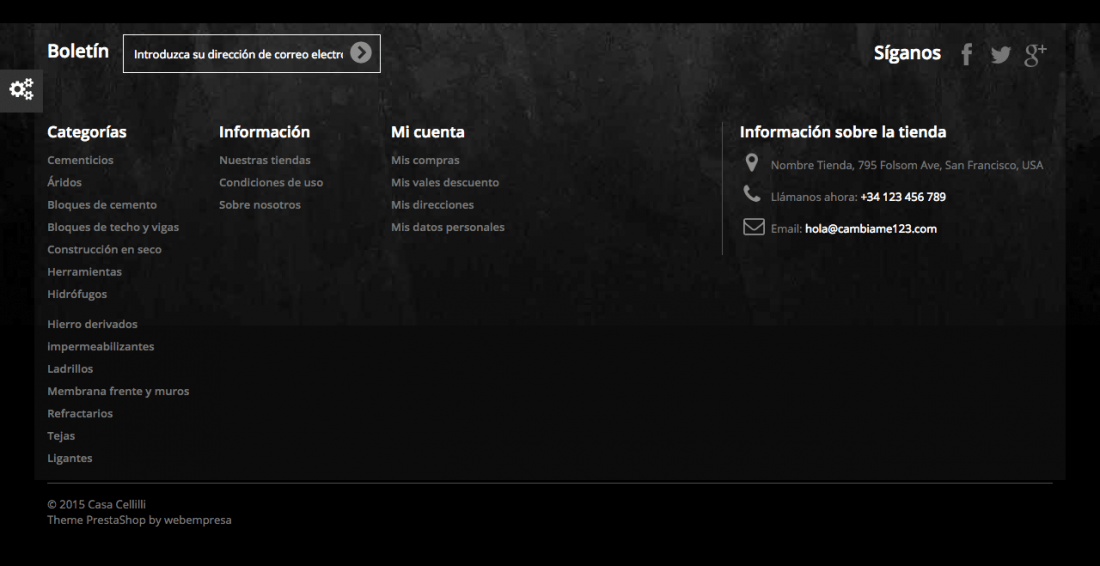Click the Información footer heading
The height and width of the screenshot is (566, 1100).
click(x=264, y=132)
